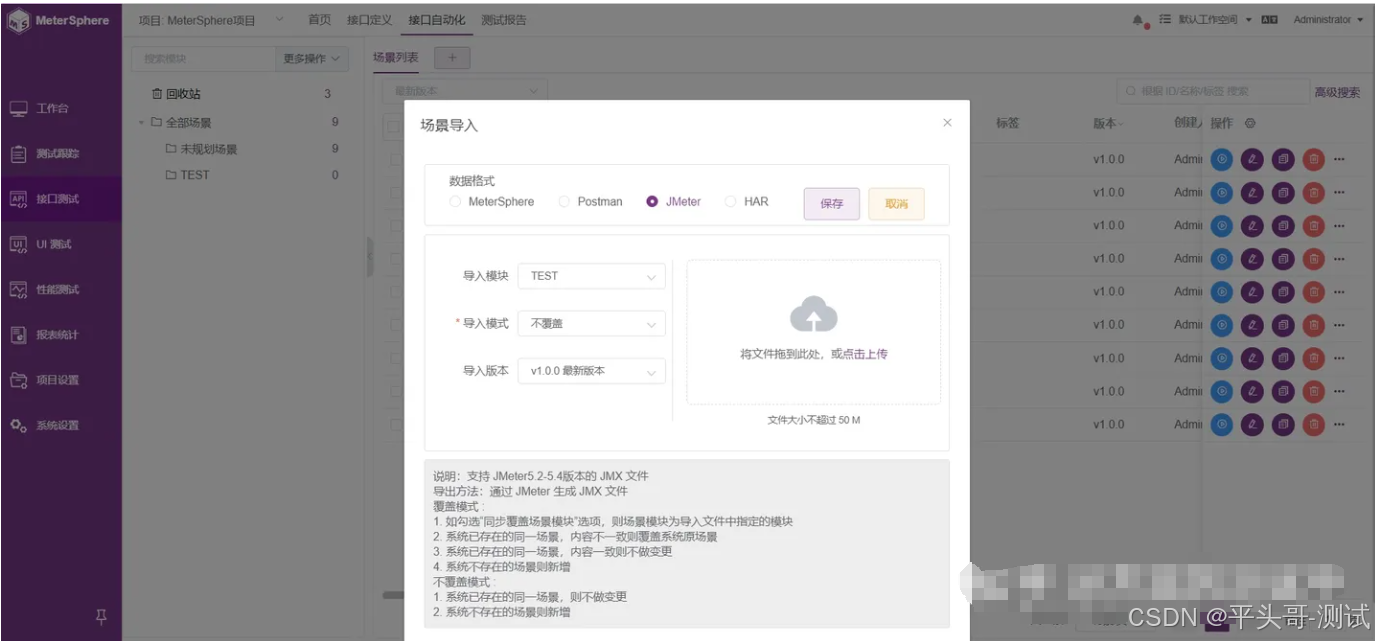Open the 测试报告 tab
Screen dimensions: 1375x641
[x=503, y=20]
